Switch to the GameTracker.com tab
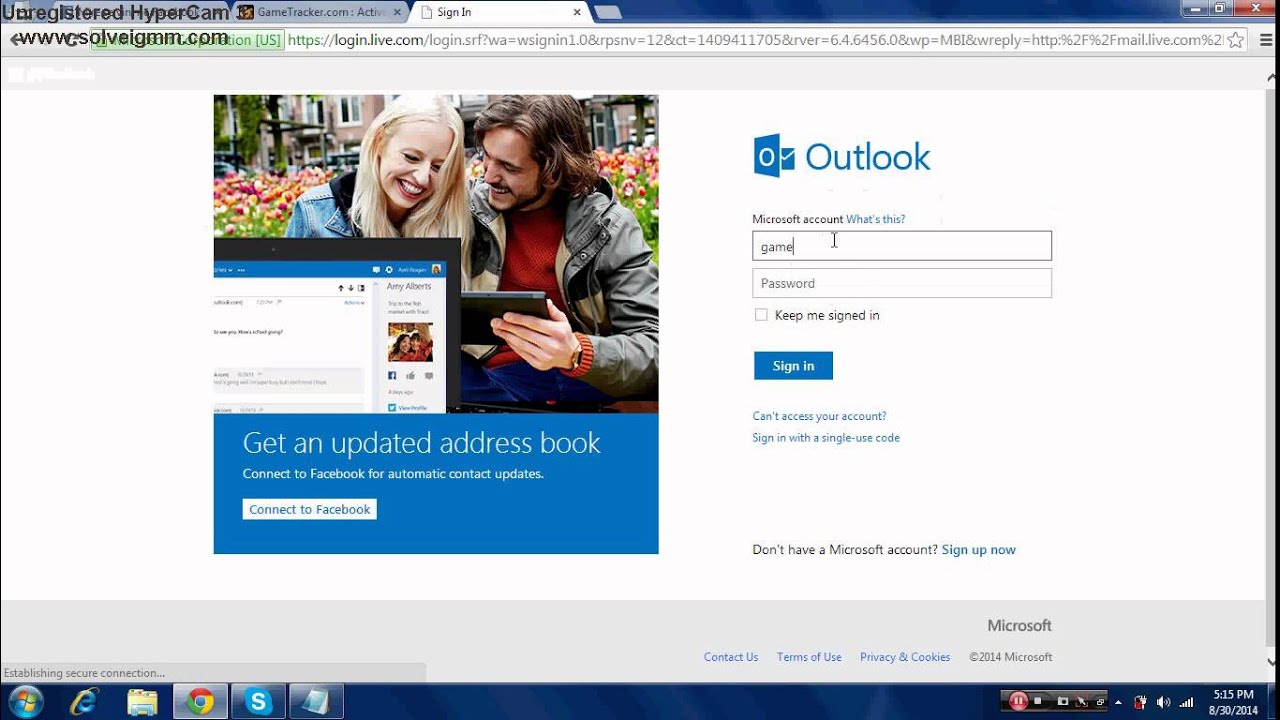 click(x=321, y=12)
